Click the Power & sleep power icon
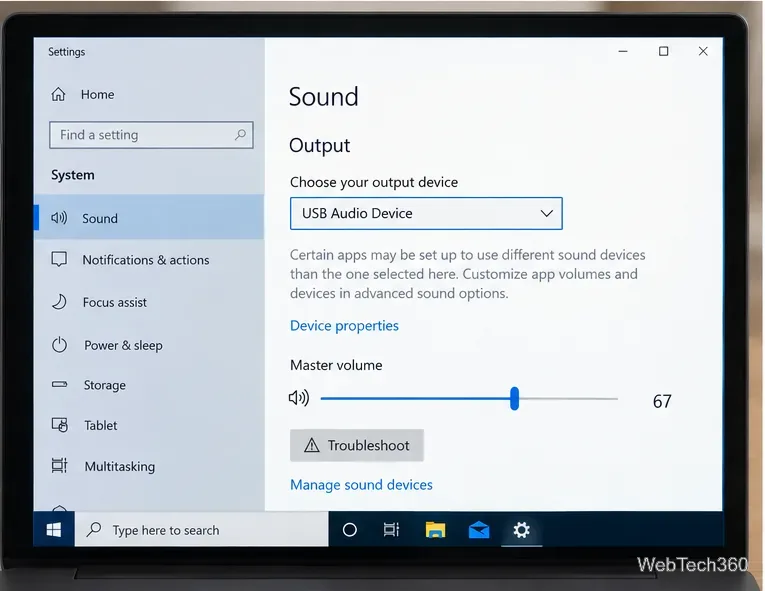 (60, 345)
